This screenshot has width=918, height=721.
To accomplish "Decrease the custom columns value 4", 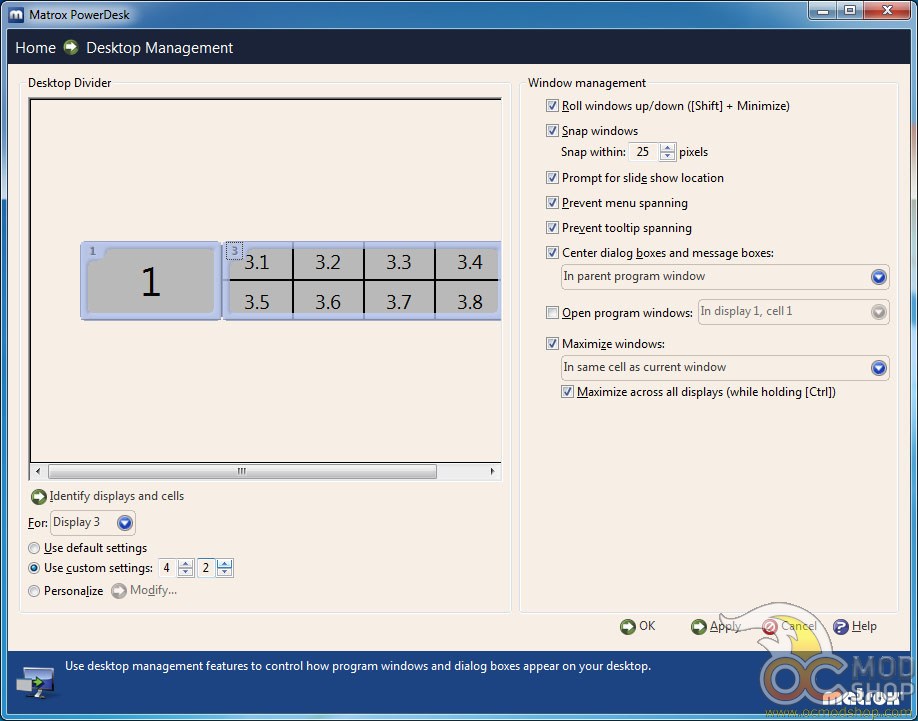I will 186,572.
